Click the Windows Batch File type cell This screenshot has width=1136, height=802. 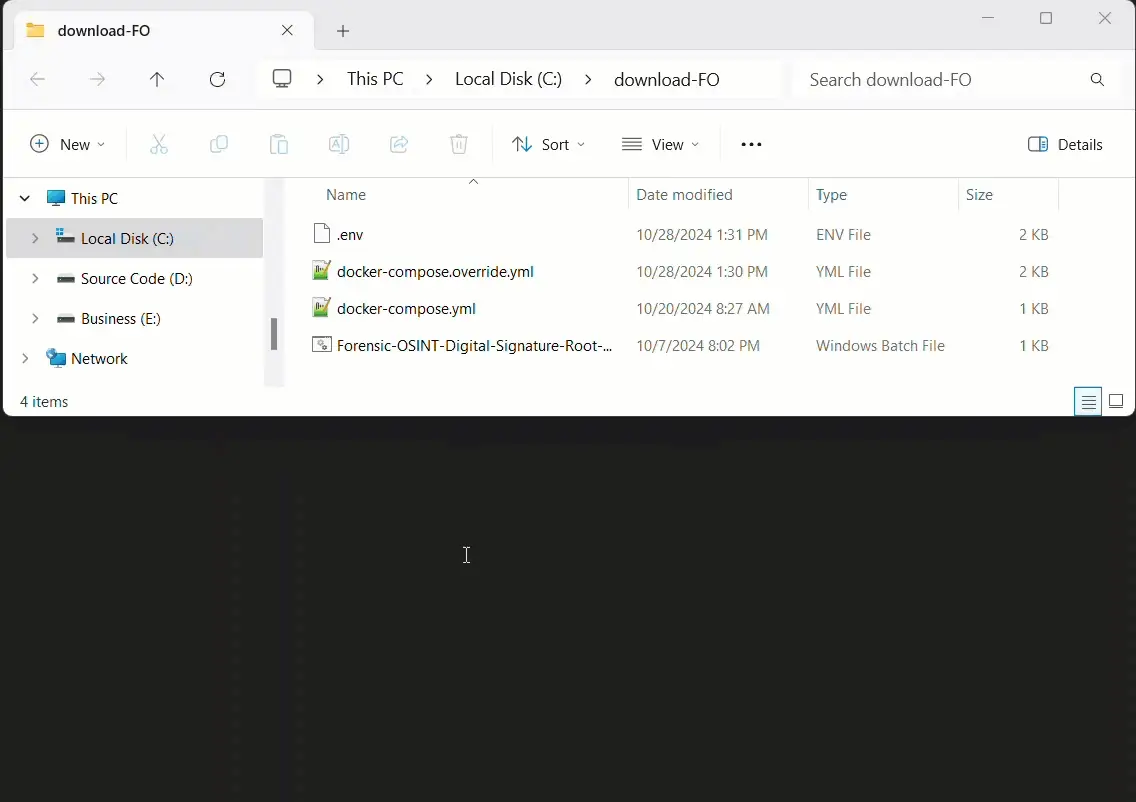[x=880, y=346]
